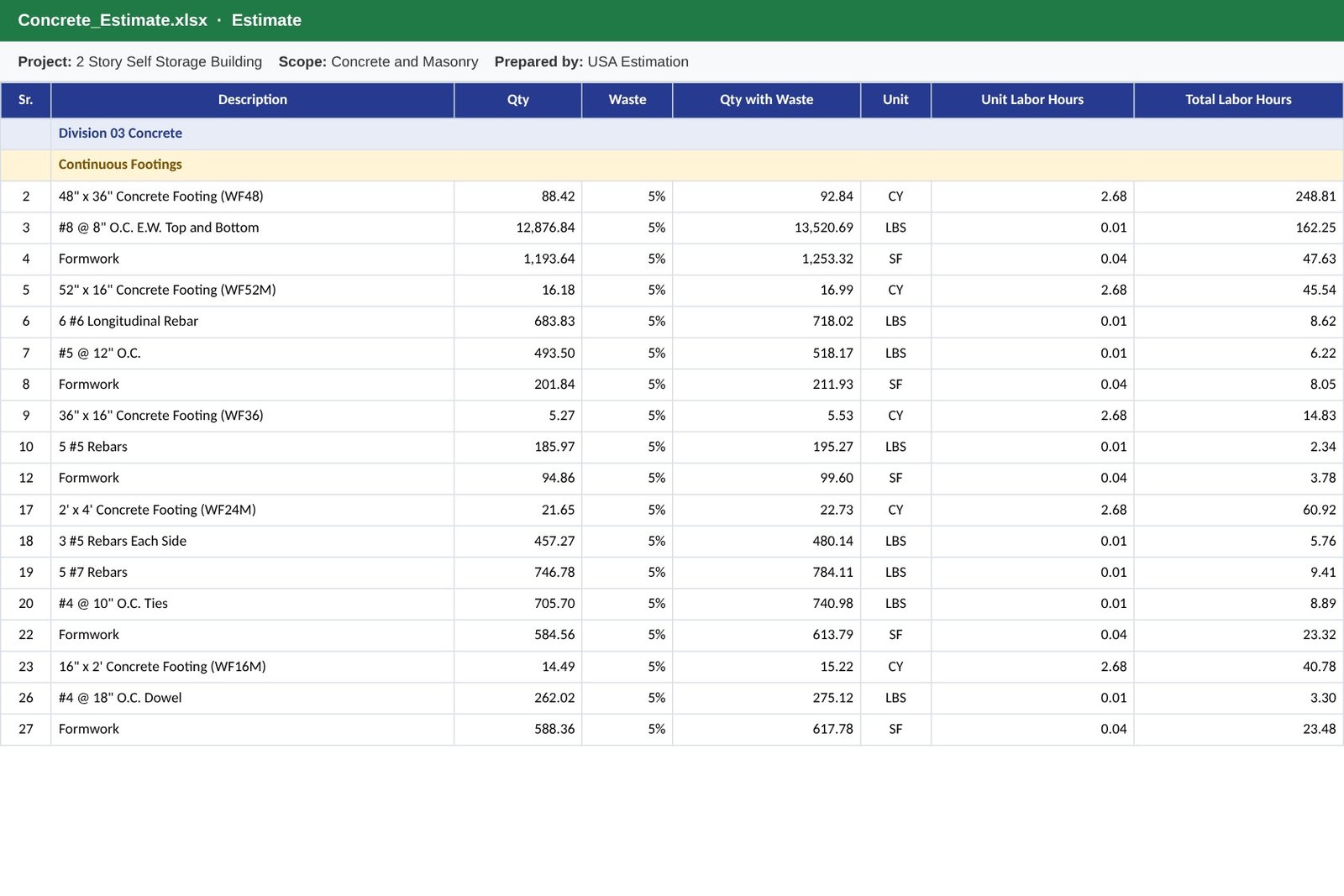Select the Qty with Waste column header
The height and width of the screenshot is (896, 1344).
(x=766, y=100)
